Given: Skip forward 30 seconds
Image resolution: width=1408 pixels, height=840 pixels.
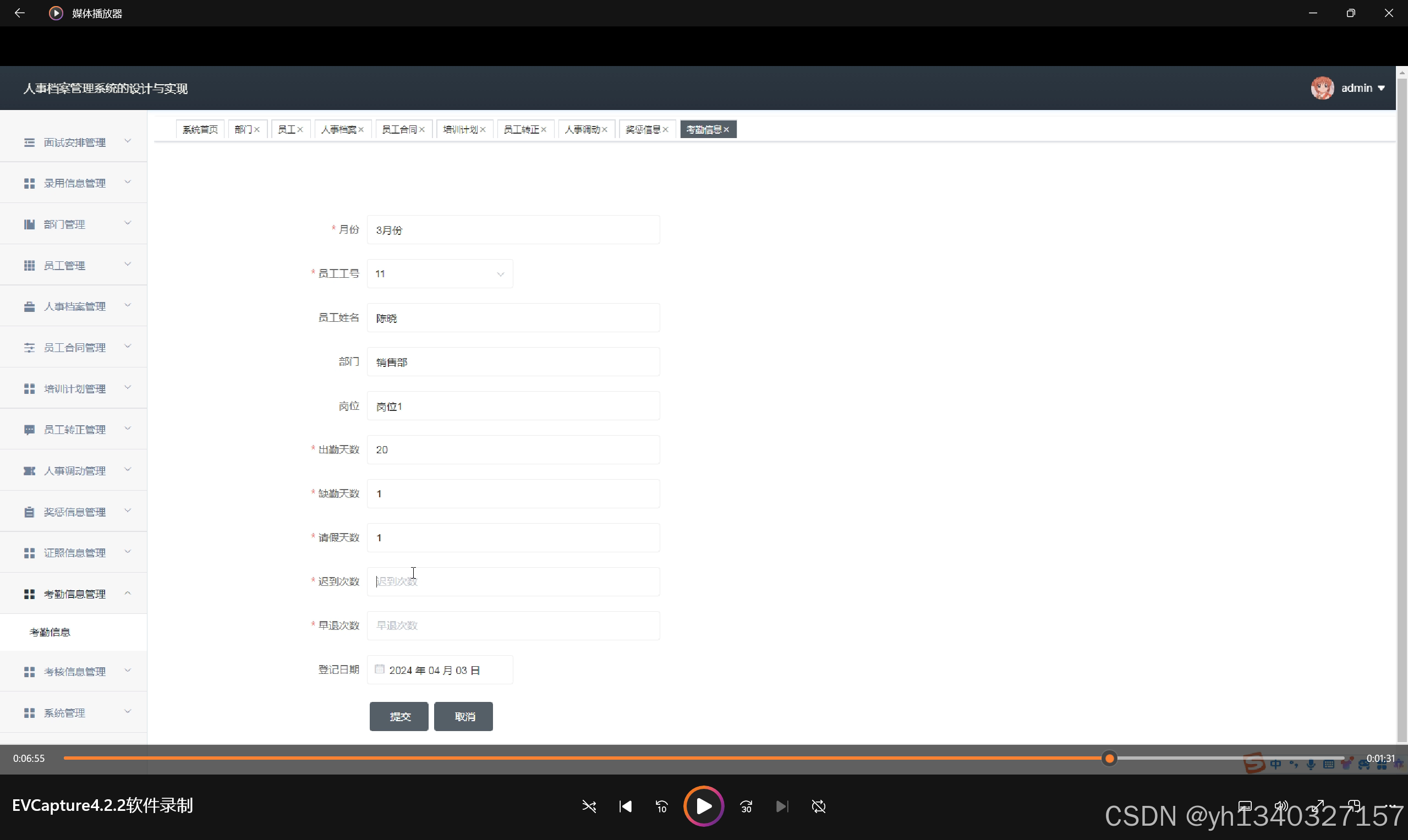Looking at the screenshot, I should (746, 806).
